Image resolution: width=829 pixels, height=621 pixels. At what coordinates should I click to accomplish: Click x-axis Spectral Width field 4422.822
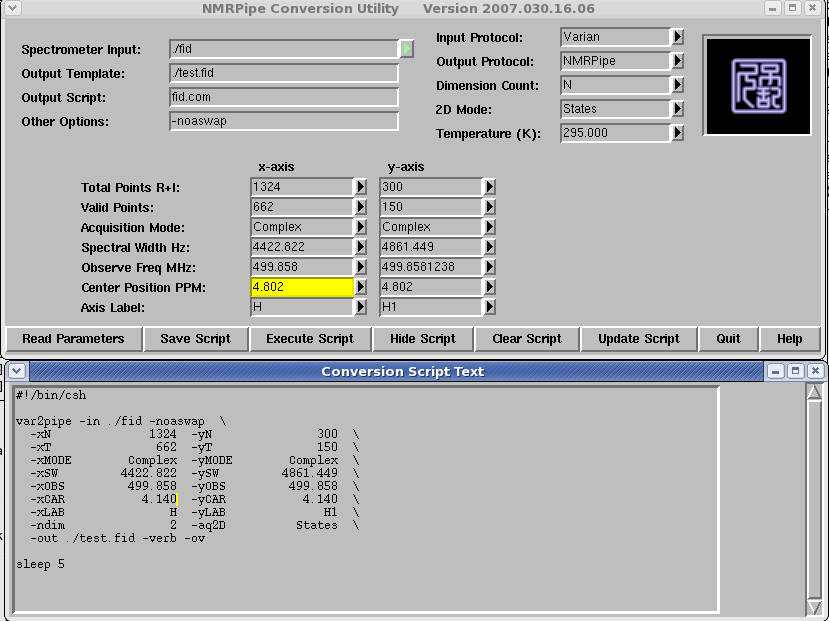pyautogui.click(x=302, y=247)
